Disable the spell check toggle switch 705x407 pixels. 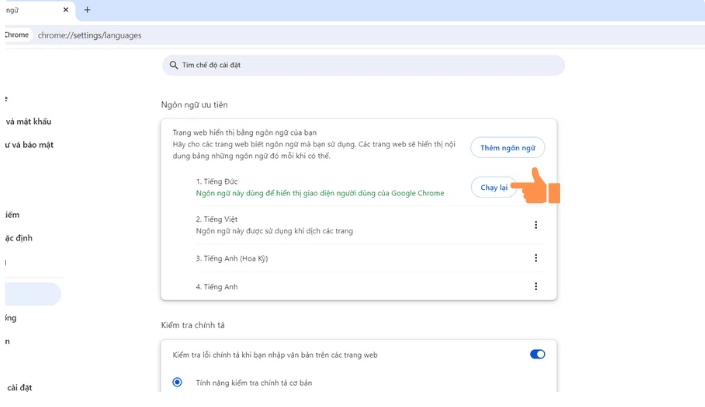[537, 354]
